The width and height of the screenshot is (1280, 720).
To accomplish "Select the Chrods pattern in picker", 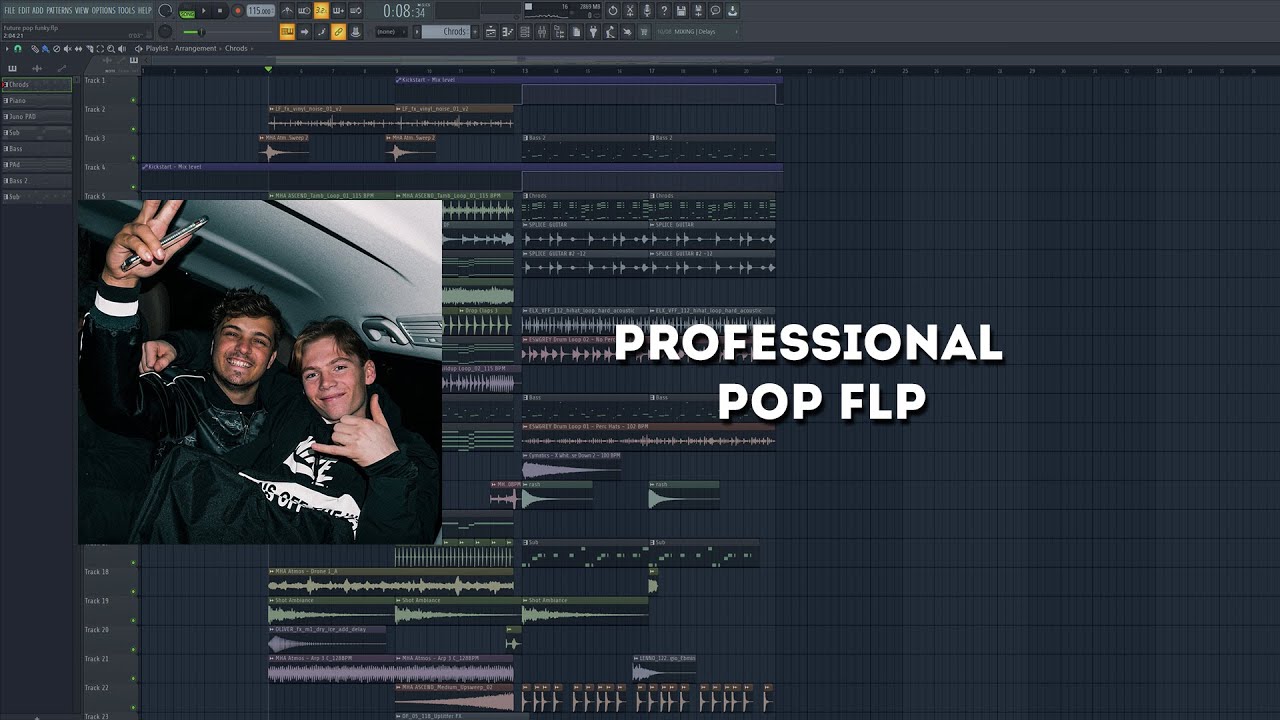I will pos(36,85).
